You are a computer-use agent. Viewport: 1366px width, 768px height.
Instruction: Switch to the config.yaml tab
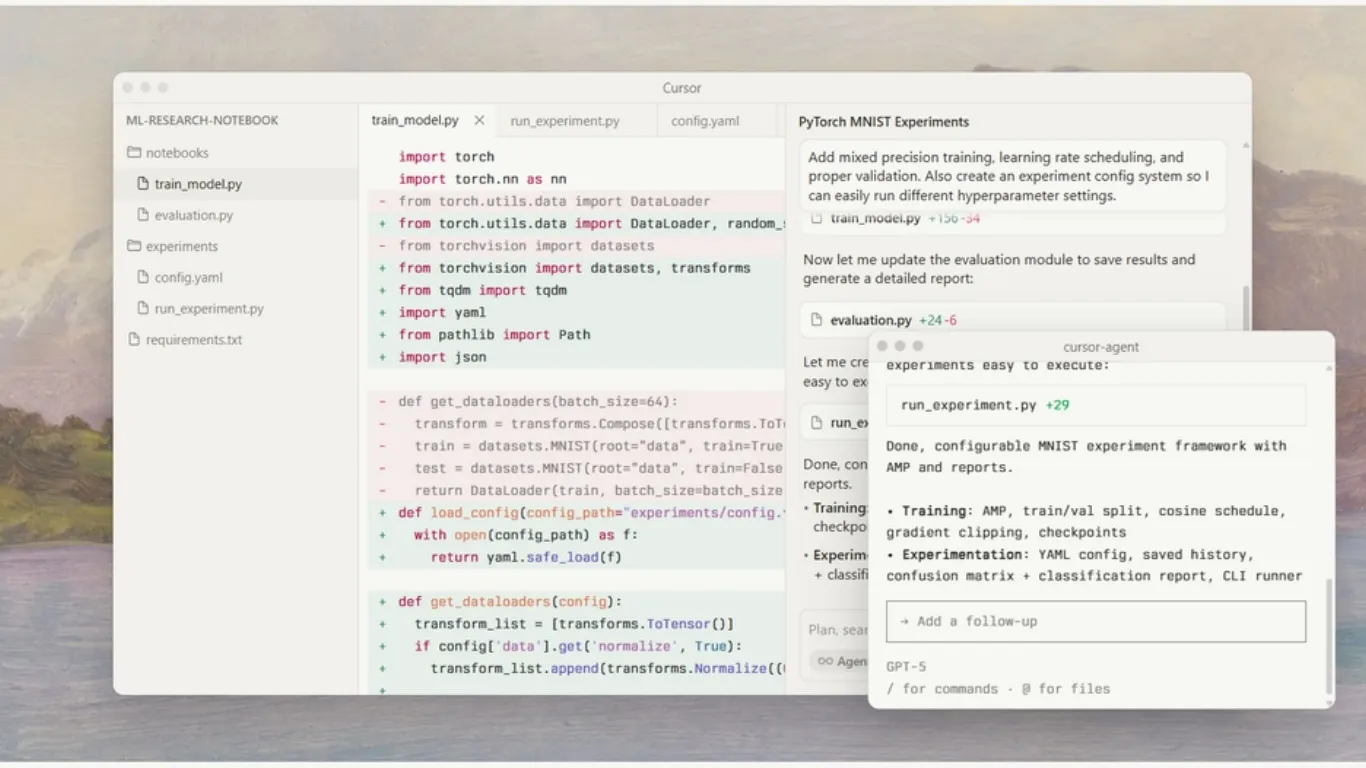[705, 121]
